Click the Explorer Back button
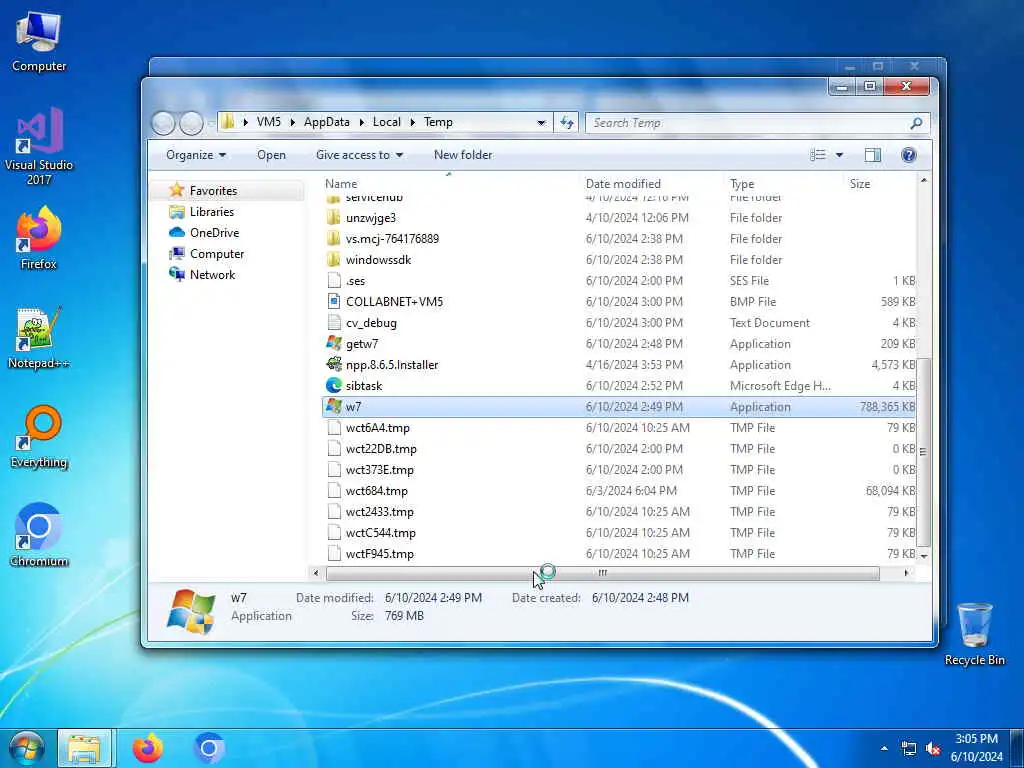This screenshot has width=1024, height=768. pyautogui.click(x=164, y=123)
